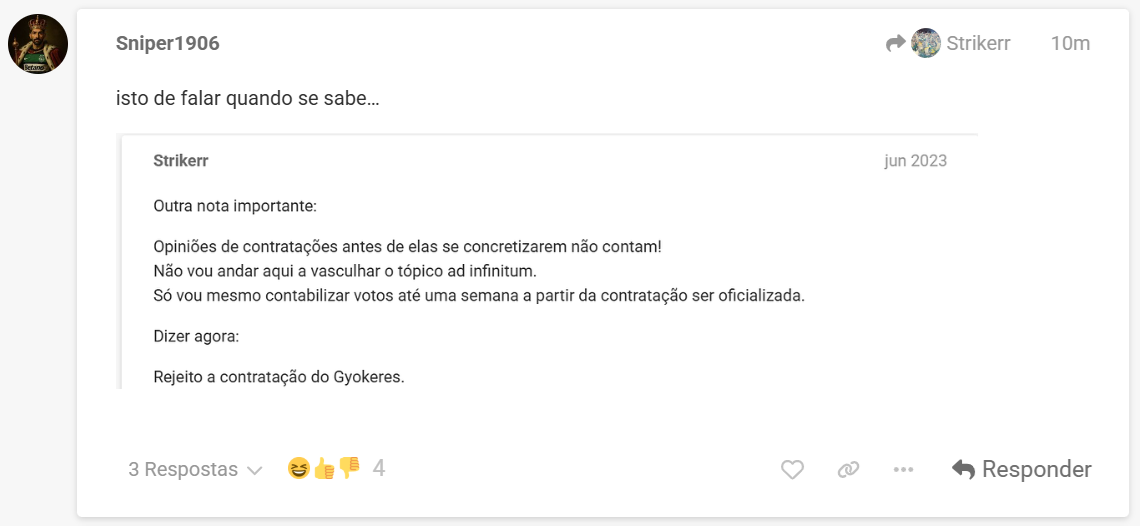Open Sniper1906's profile avatar
Screen dimensions: 1140x526
point(38,44)
